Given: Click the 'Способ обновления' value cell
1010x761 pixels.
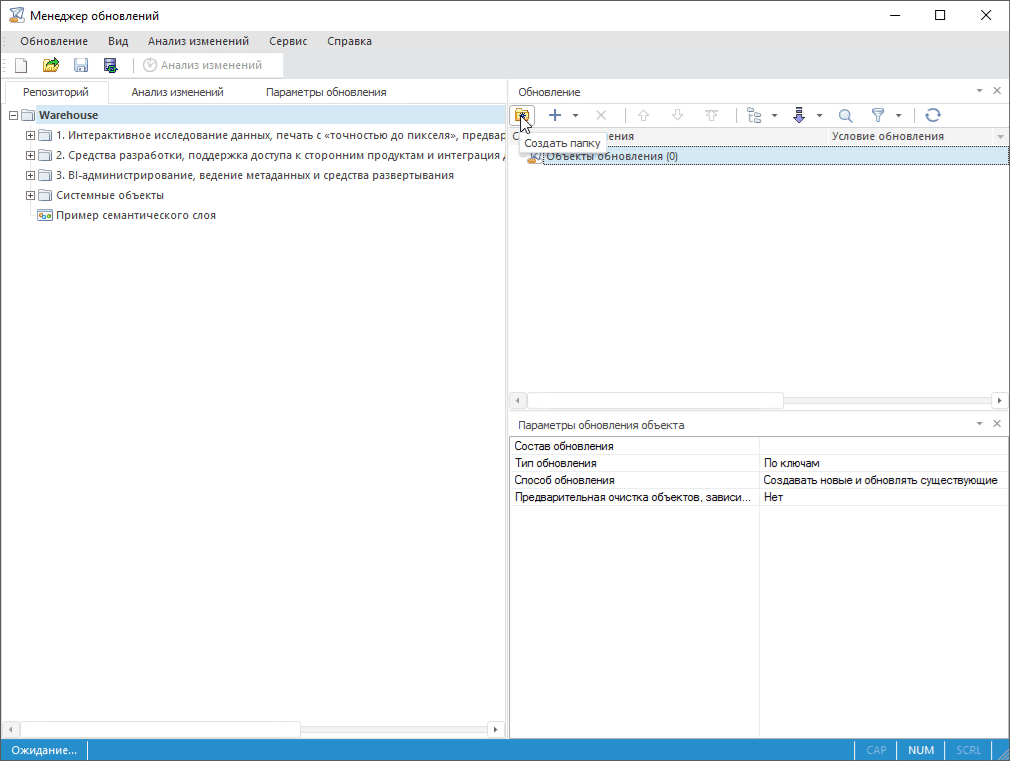Looking at the screenshot, I should [880, 480].
